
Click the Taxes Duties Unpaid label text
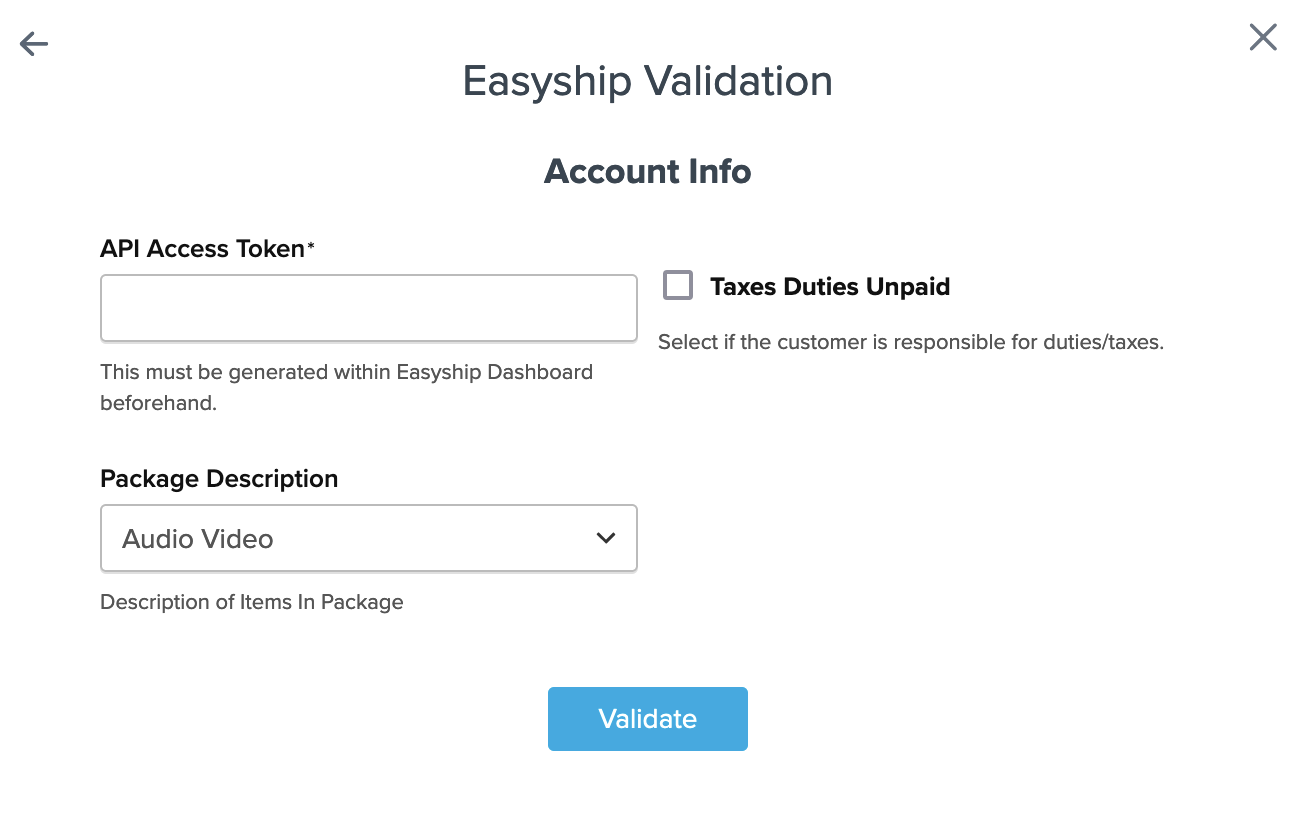pyautogui.click(x=829, y=287)
